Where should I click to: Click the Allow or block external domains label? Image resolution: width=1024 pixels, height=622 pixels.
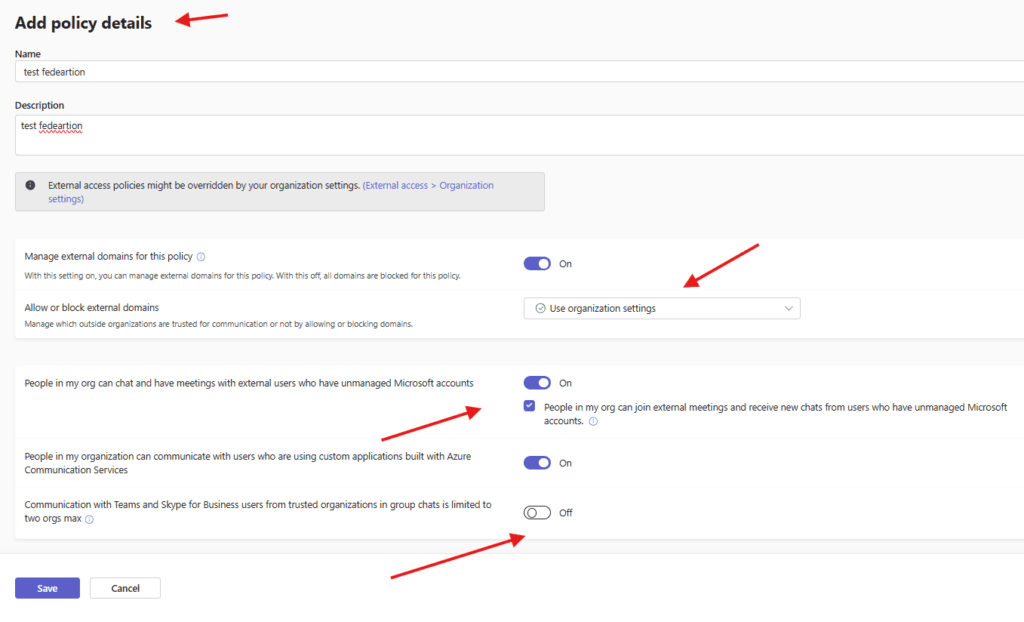[92, 307]
